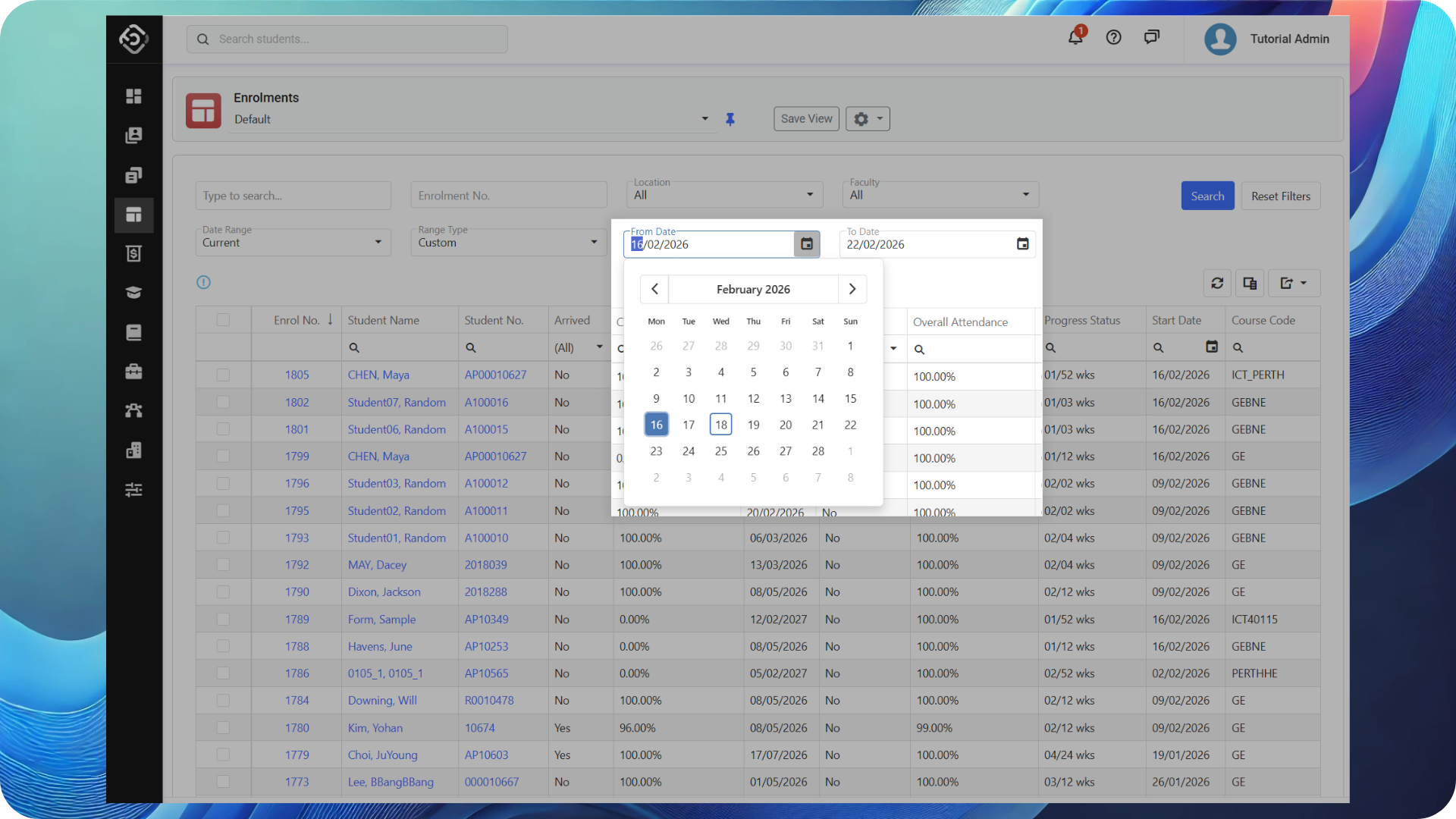
Task: Click the help question mark icon
Action: [1113, 37]
